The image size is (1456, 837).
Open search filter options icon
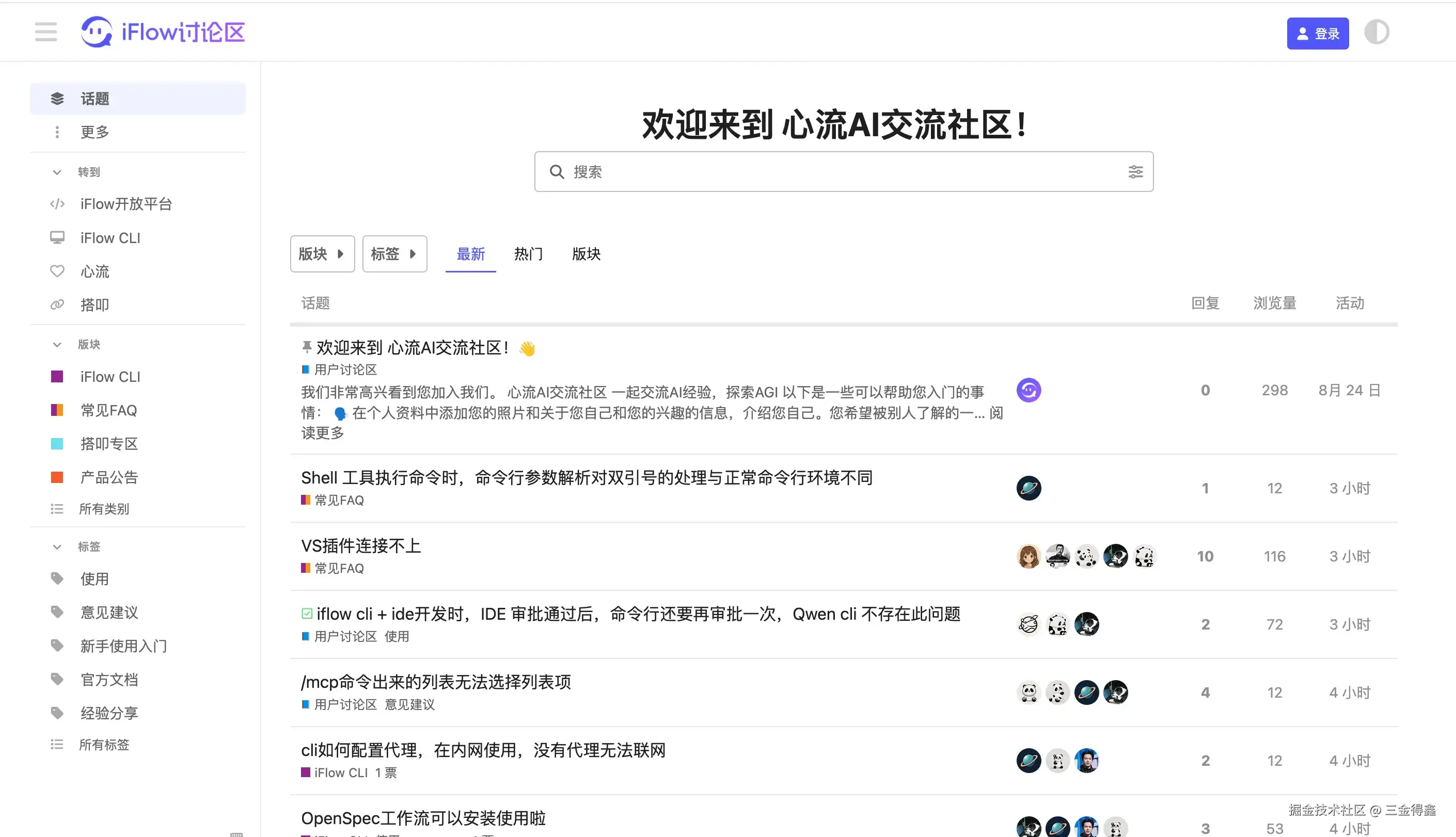(1135, 172)
